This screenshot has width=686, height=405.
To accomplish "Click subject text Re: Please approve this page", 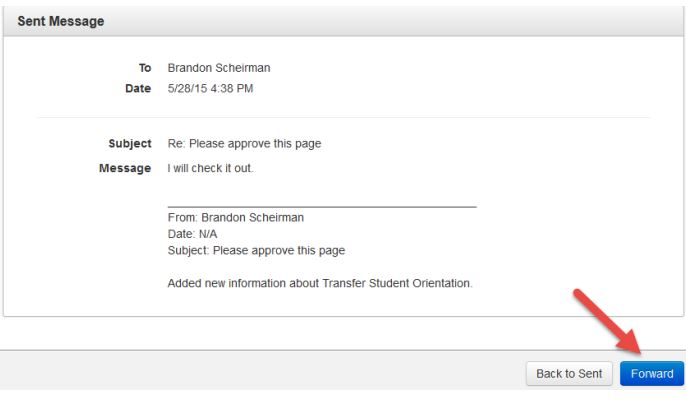I will (244, 143).
